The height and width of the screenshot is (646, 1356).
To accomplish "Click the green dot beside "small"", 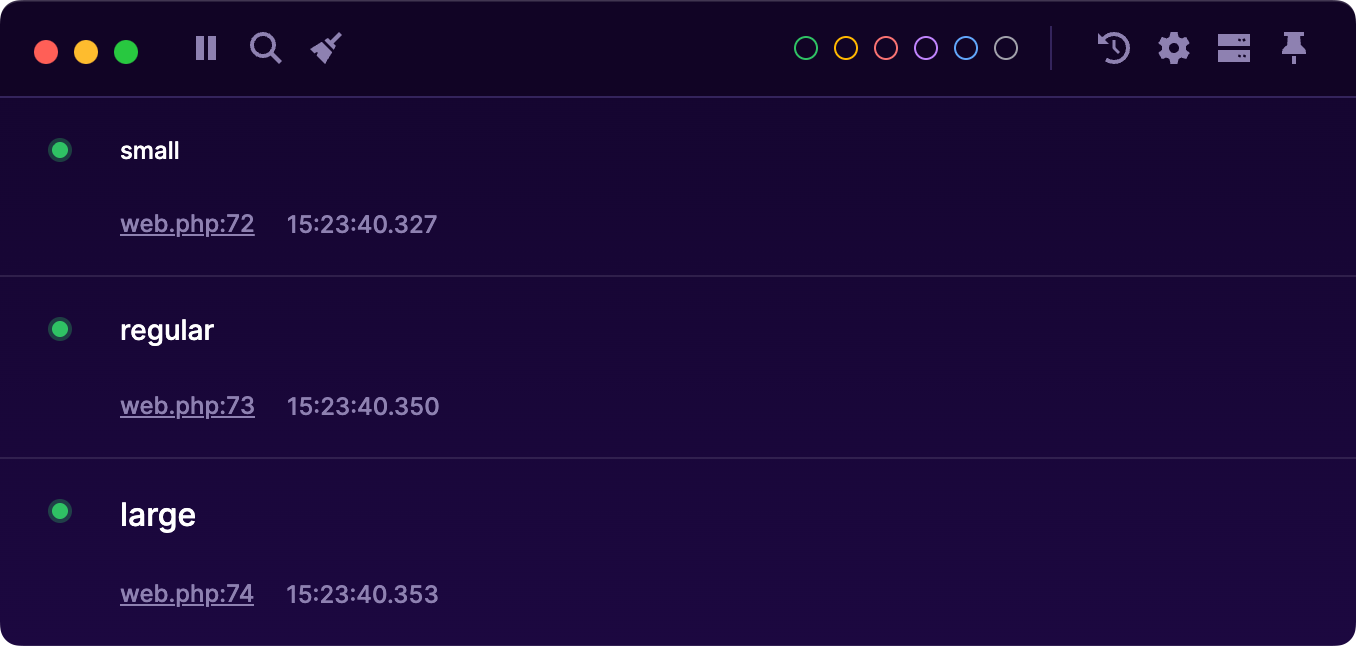I will [x=60, y=150].
